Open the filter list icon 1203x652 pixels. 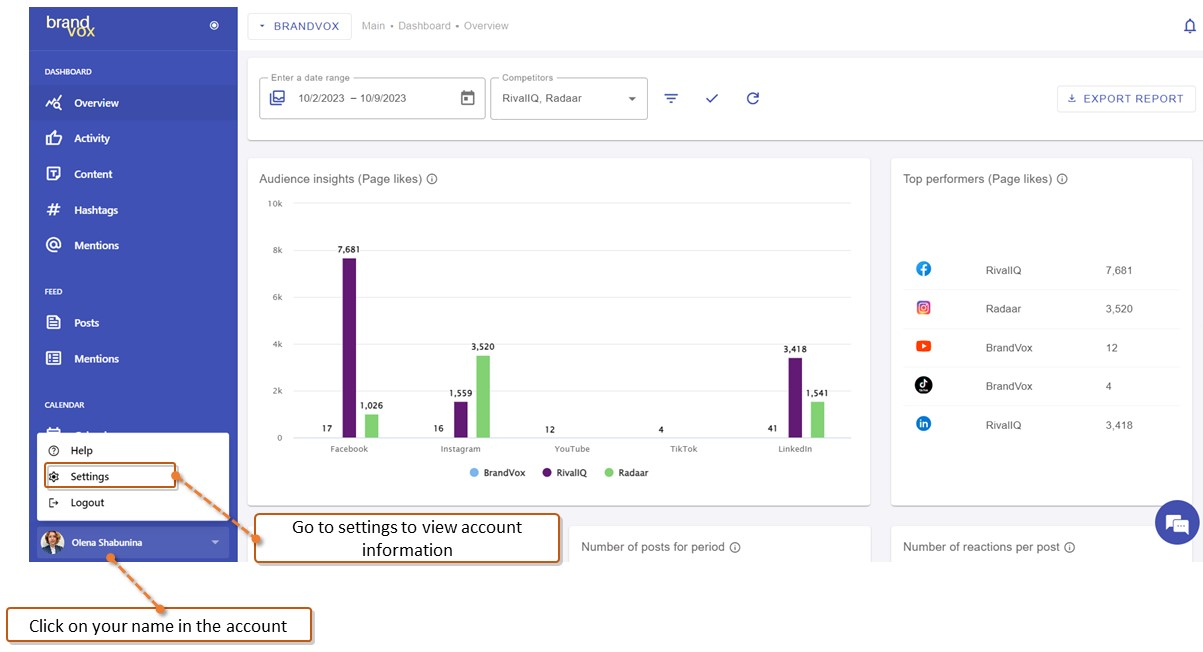[x=671, y=98]
